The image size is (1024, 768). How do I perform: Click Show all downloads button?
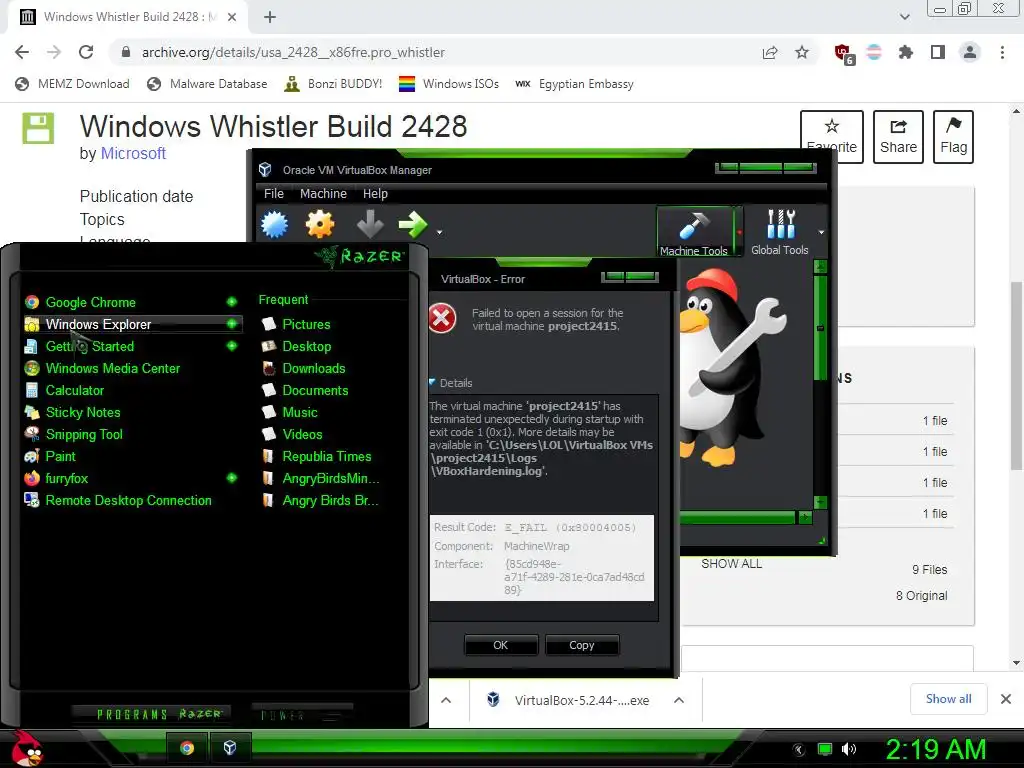click(948, 699)
